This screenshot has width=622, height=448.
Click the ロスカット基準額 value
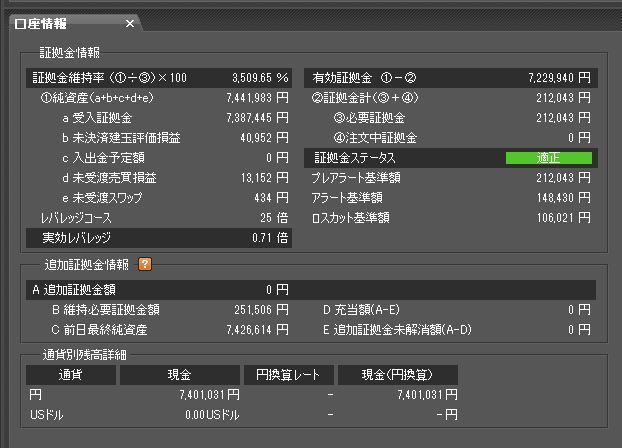pyautogui.click(x=558, y=217)
